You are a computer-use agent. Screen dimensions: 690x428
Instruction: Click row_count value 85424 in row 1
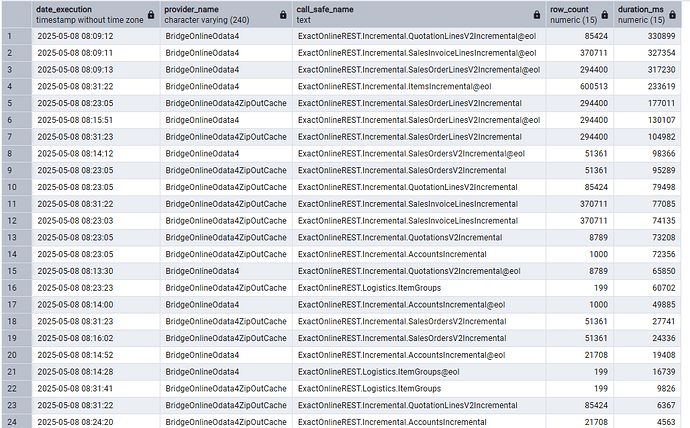coord(580,36)
